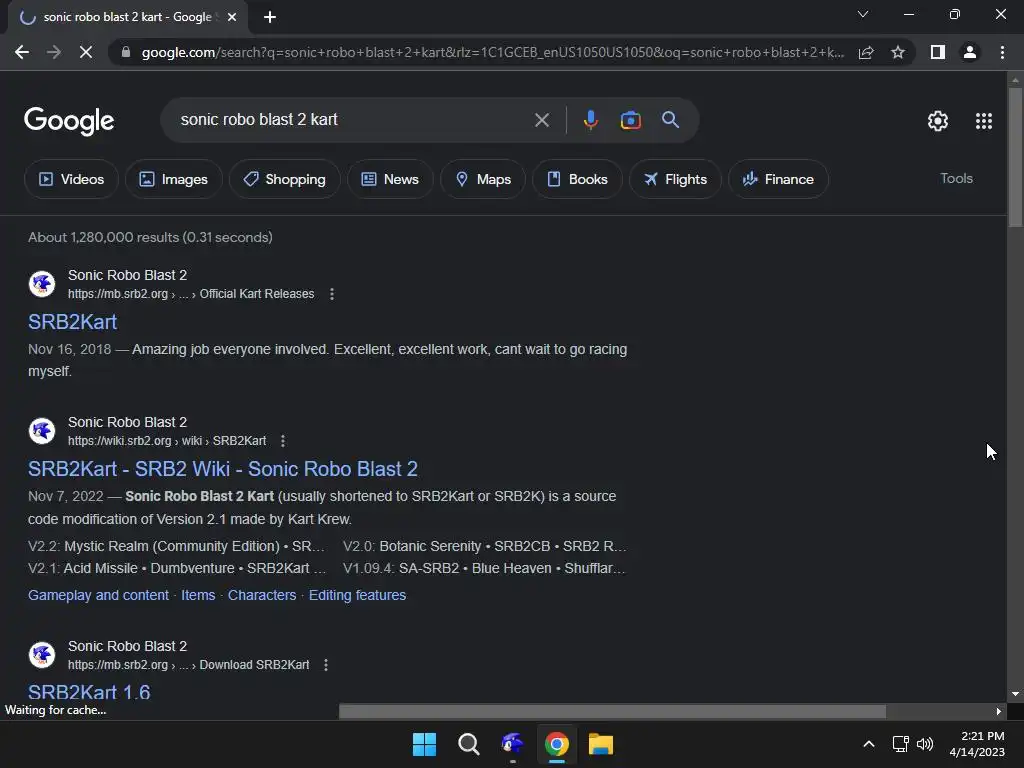The width and height of the screenshot is (1024, 768).
Task: Open the Chrome three-dot menu
Action: click(1002, 52)
